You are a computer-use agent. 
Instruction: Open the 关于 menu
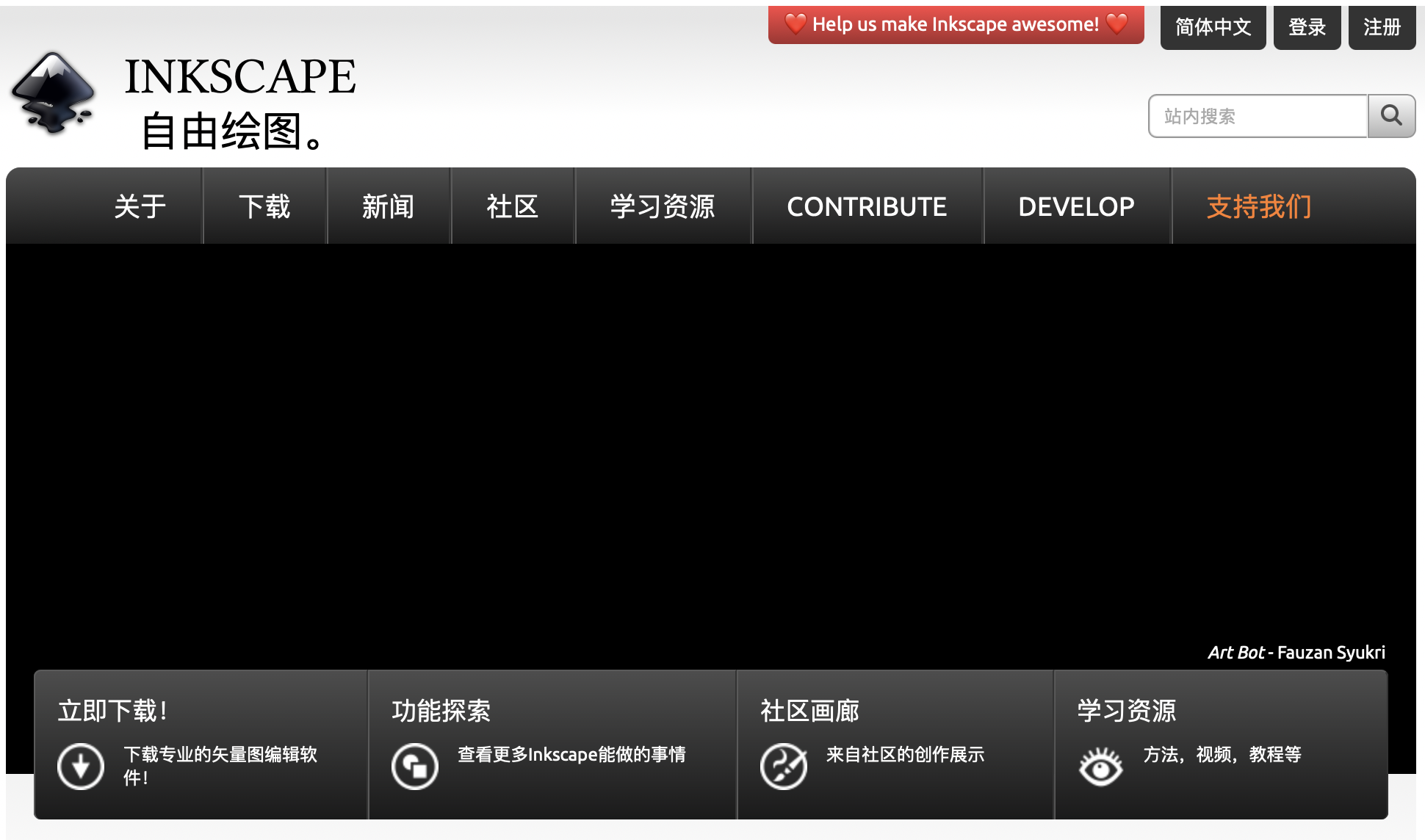(x=140, y=206)
